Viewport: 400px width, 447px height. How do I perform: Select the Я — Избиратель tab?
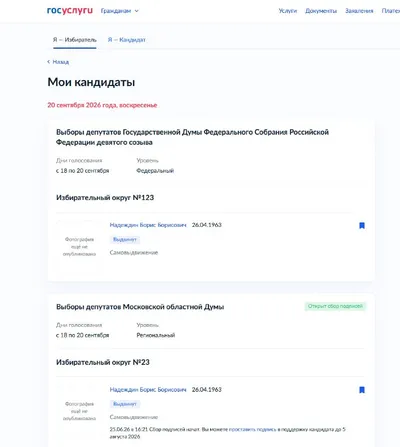[75, 40]
